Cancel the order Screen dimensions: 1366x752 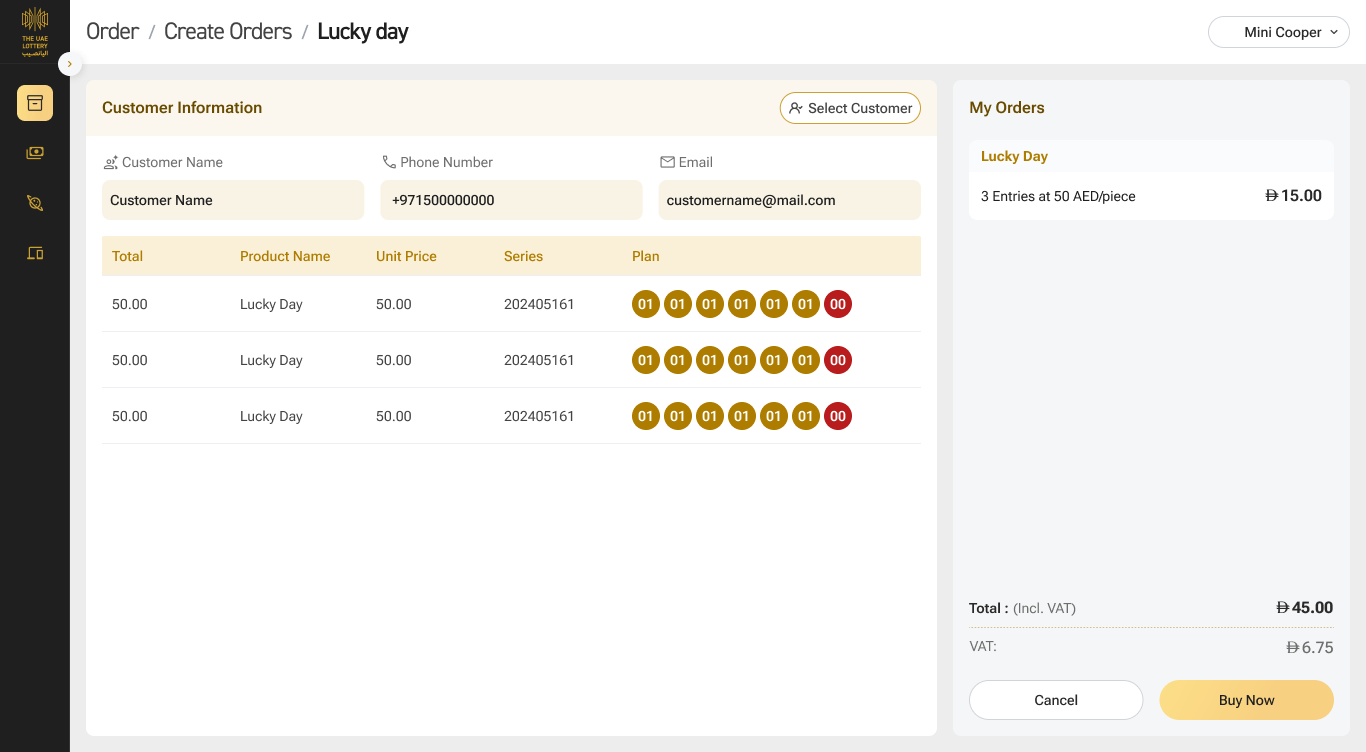pyautogui.click(x=1056, y=700)
